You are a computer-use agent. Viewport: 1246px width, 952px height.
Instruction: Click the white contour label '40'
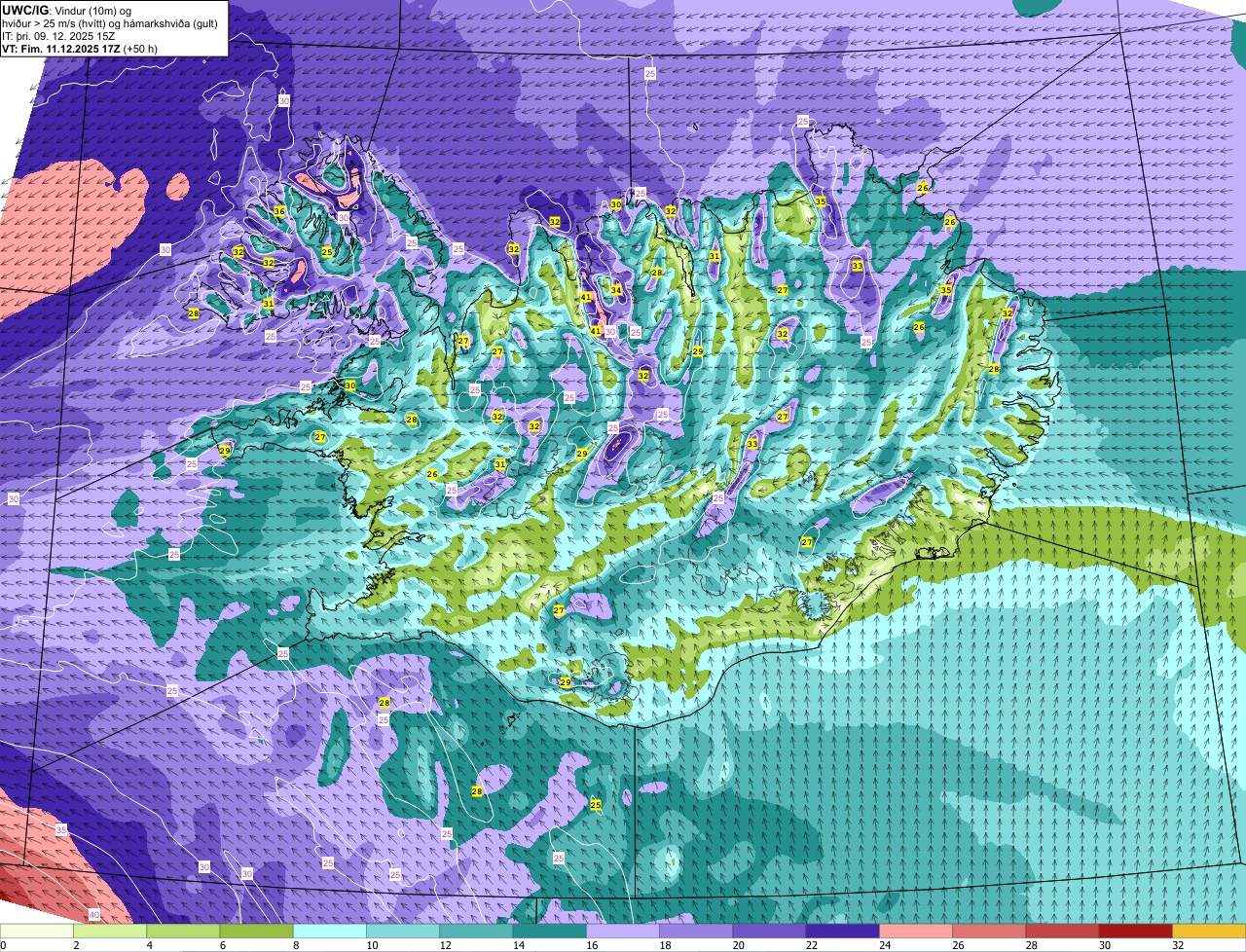93,915
